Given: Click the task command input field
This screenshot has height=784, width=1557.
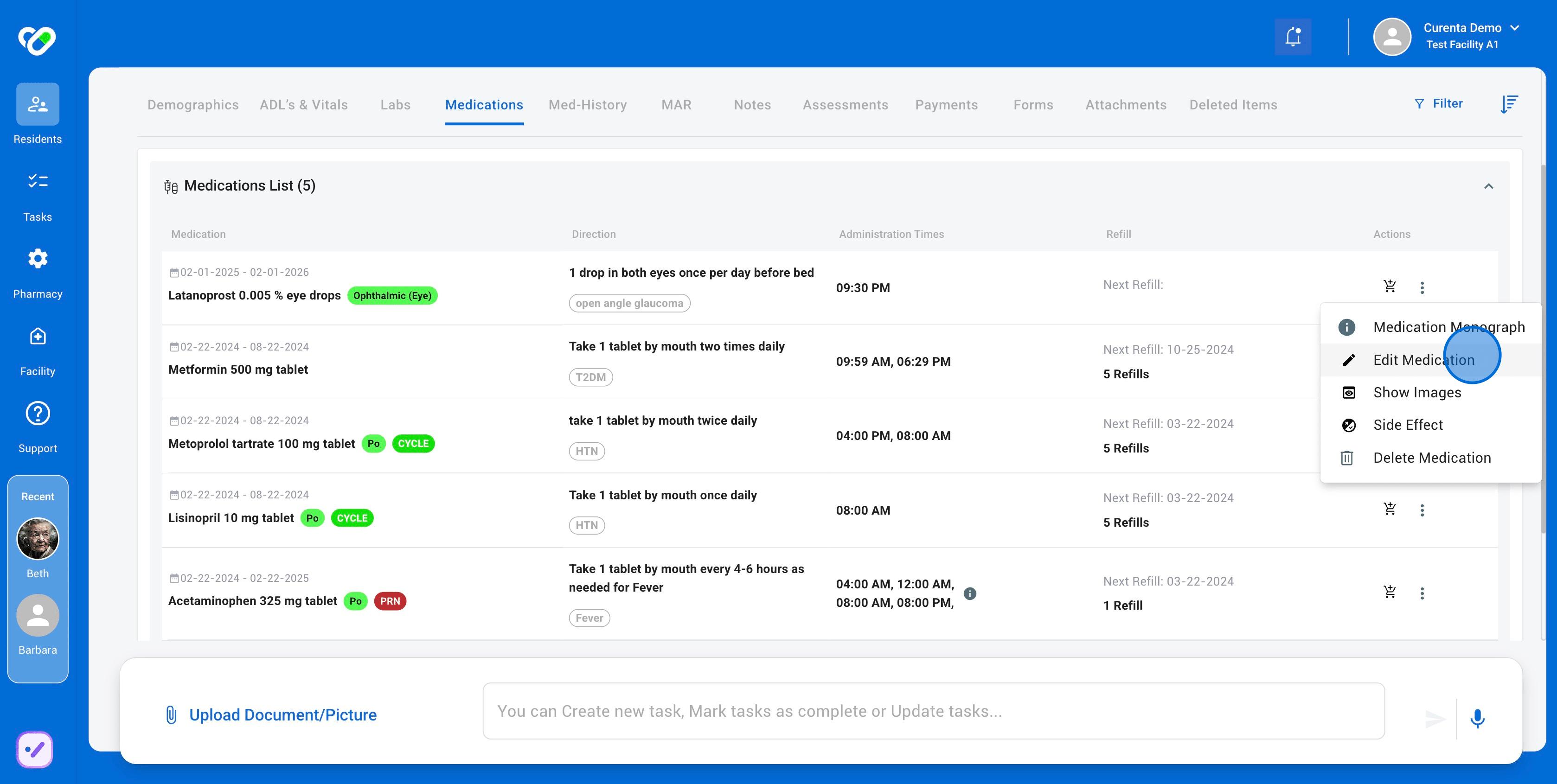Looking at the screenshot, I should pyautogui.click(x=933, y=711).
